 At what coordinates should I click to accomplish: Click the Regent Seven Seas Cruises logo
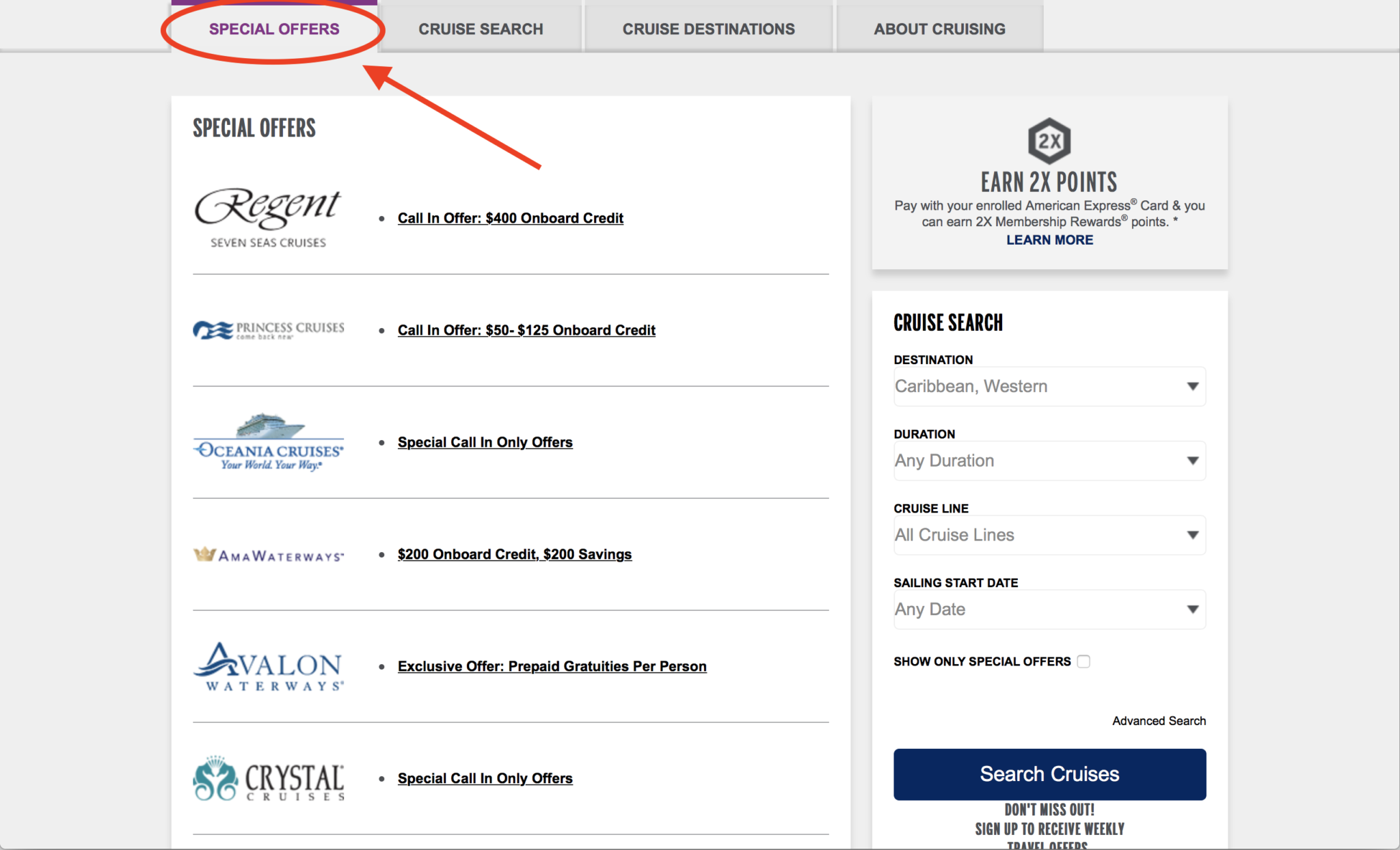[268, 218]
